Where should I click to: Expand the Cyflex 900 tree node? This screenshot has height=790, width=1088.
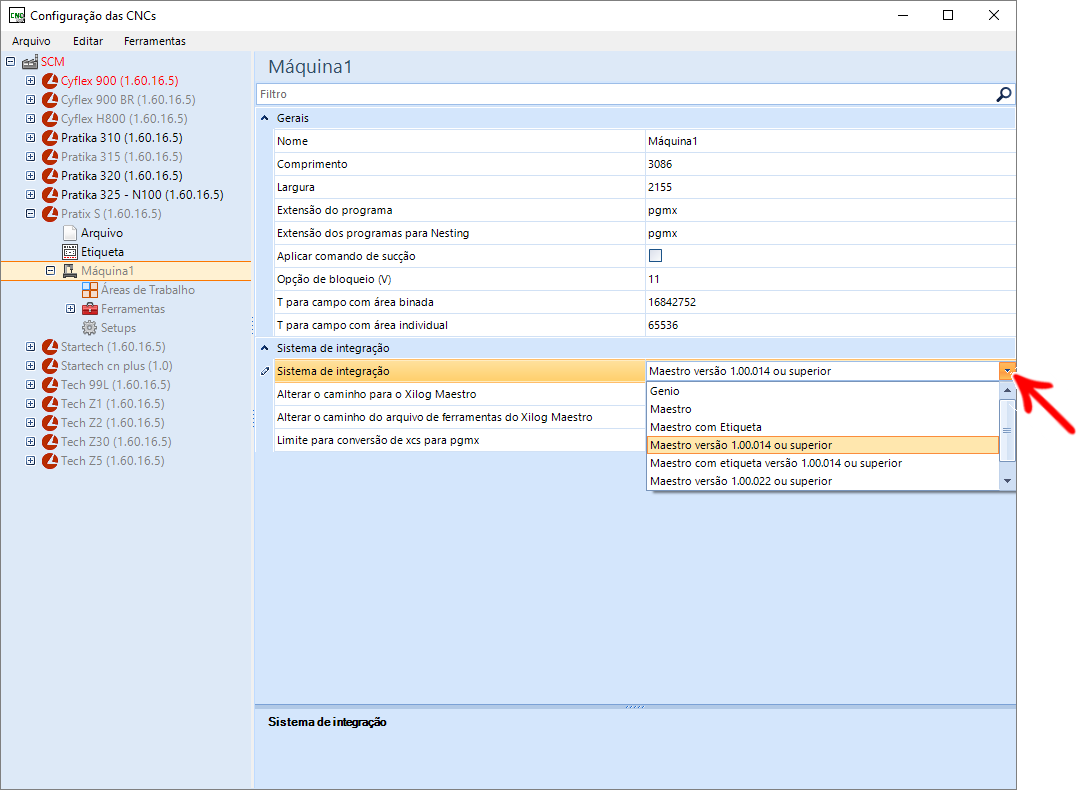[x=31, y=80]
